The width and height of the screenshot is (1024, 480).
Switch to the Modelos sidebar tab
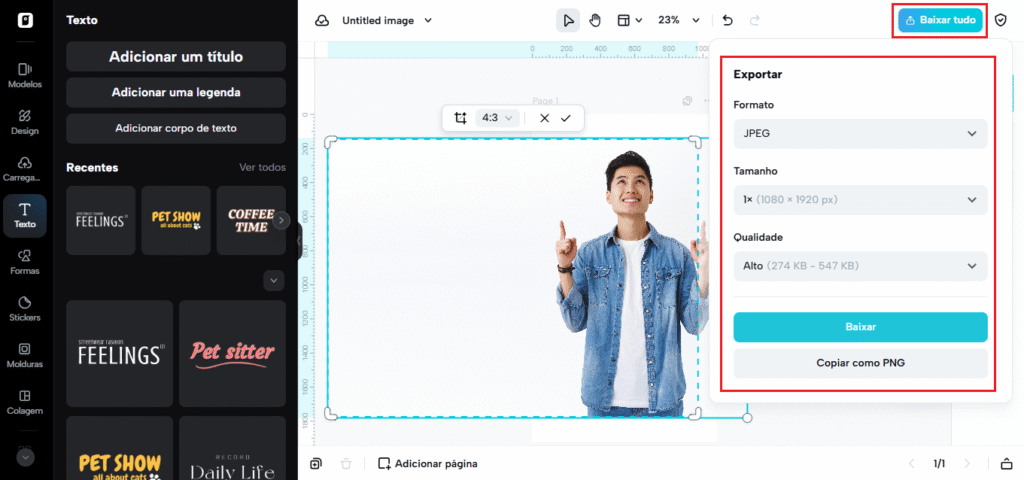click(24, 75)
